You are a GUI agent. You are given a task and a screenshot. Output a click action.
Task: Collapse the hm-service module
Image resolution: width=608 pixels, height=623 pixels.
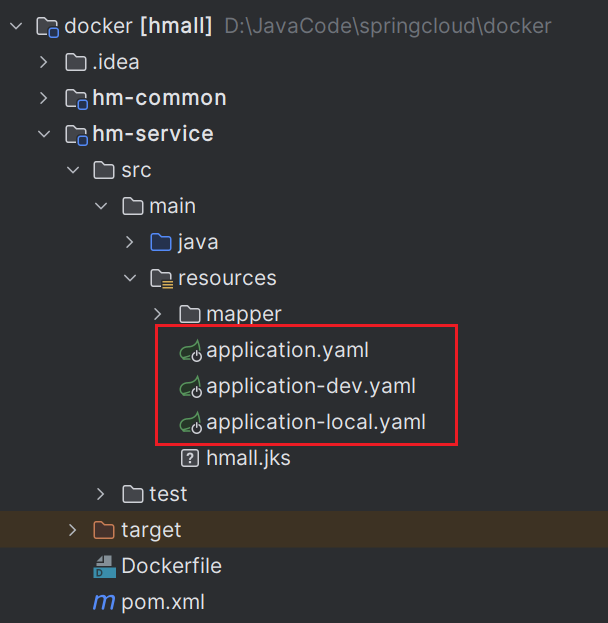click(x=43, y=134)
